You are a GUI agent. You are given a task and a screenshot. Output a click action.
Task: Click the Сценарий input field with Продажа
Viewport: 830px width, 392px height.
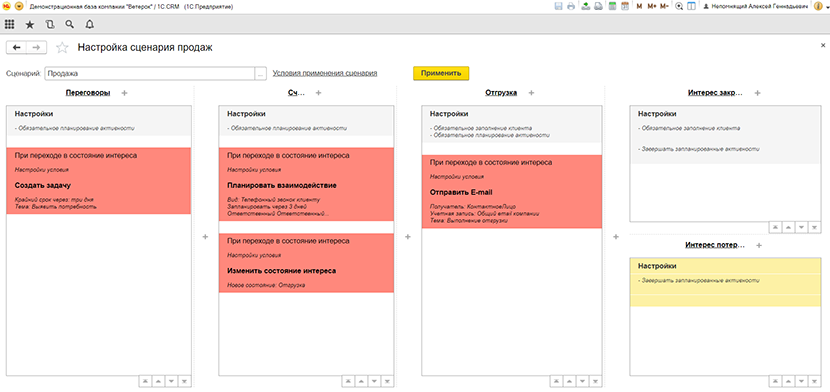(150, 74)
